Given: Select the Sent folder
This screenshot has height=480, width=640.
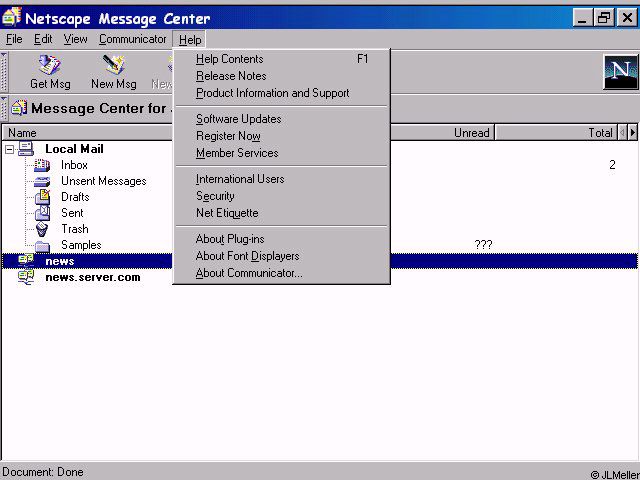Looking at the screenshot, I should (x=72, y=213).
